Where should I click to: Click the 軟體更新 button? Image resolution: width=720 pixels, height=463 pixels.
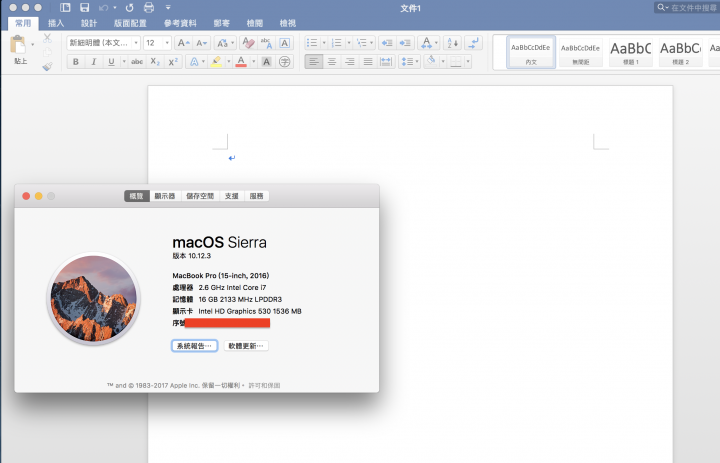(x=246, y=346)
